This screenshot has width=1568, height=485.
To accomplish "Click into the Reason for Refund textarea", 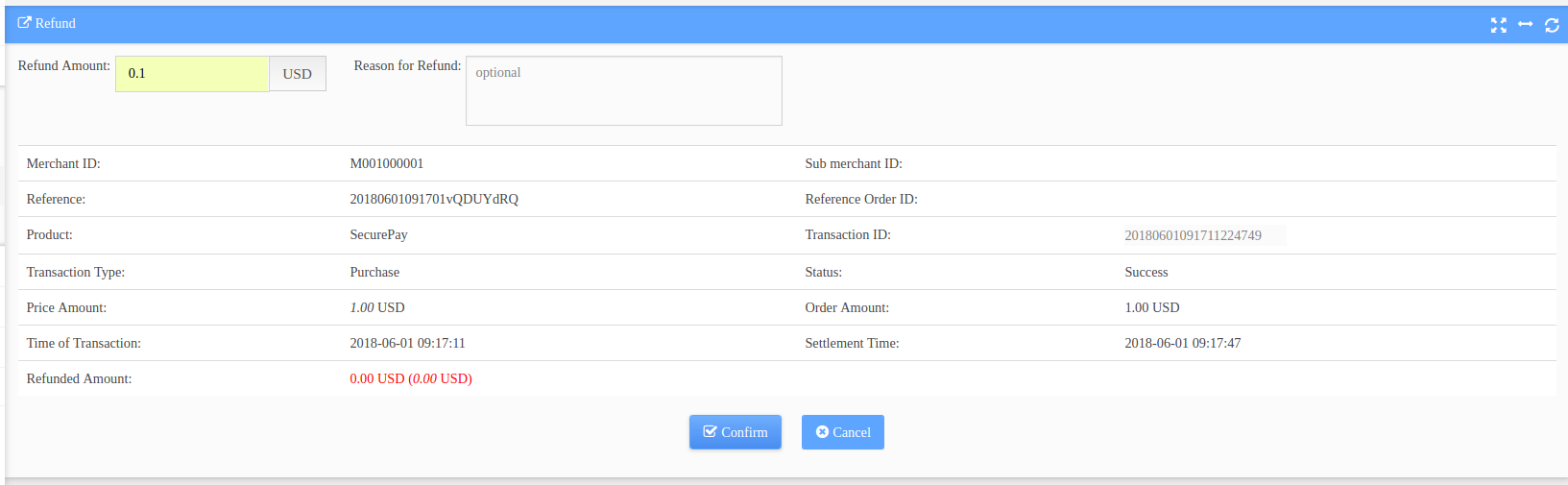I will (624, 90).
